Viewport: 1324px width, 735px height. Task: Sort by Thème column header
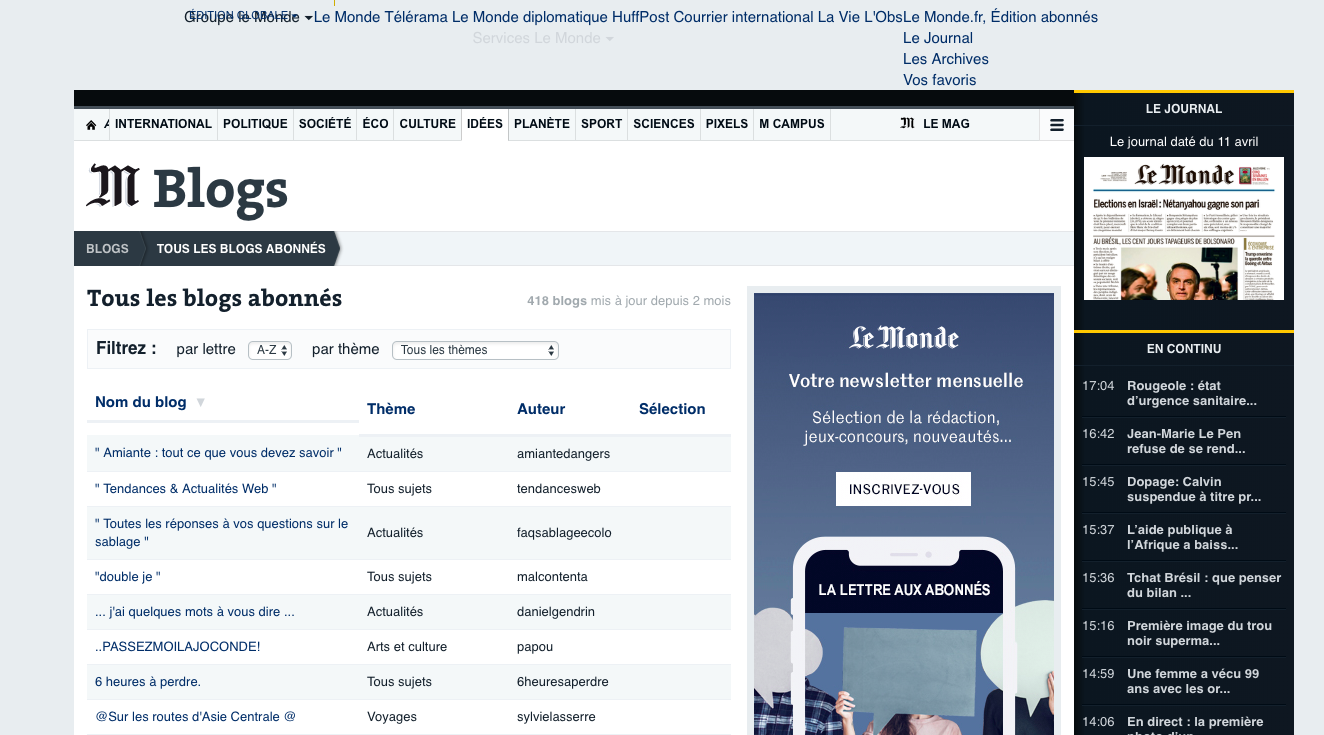click(x=391, y=409)
